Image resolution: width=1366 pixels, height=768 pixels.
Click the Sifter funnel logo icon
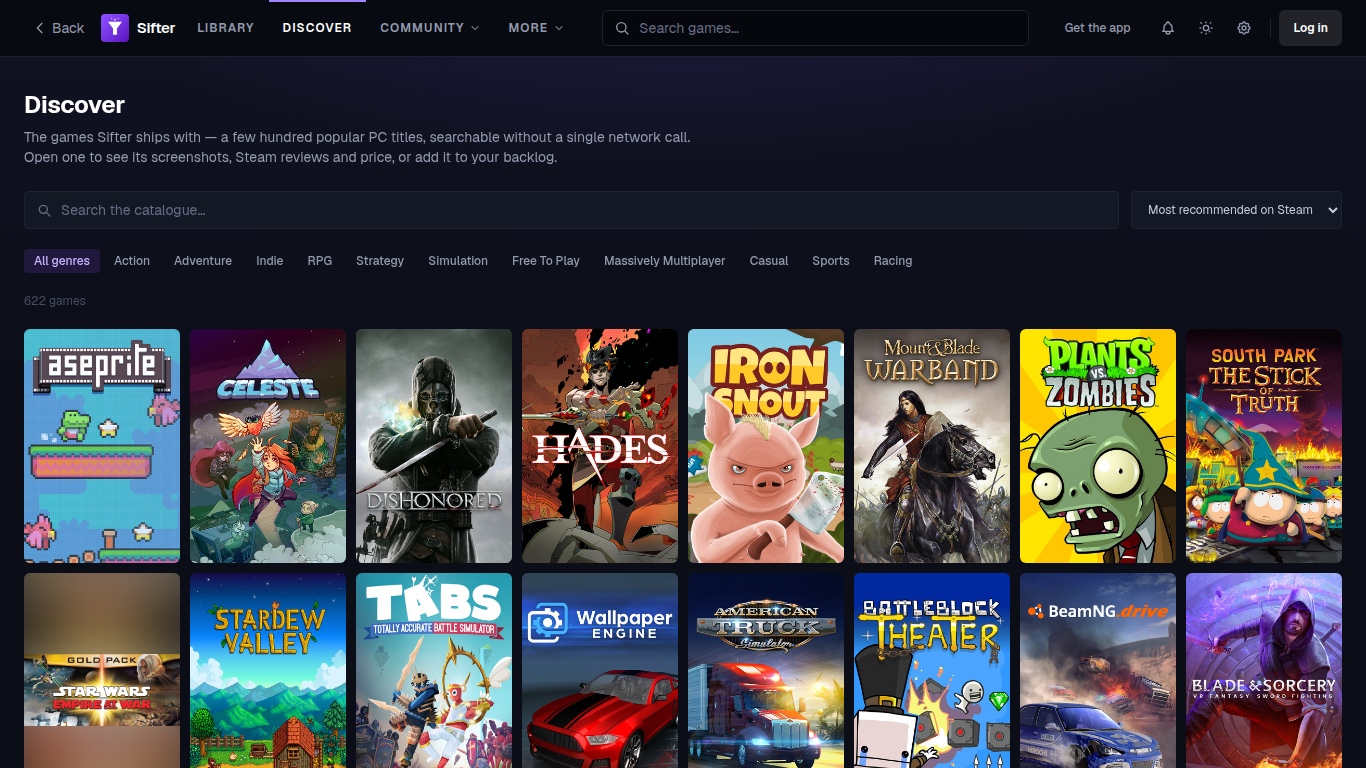click(x=115, y=28)
